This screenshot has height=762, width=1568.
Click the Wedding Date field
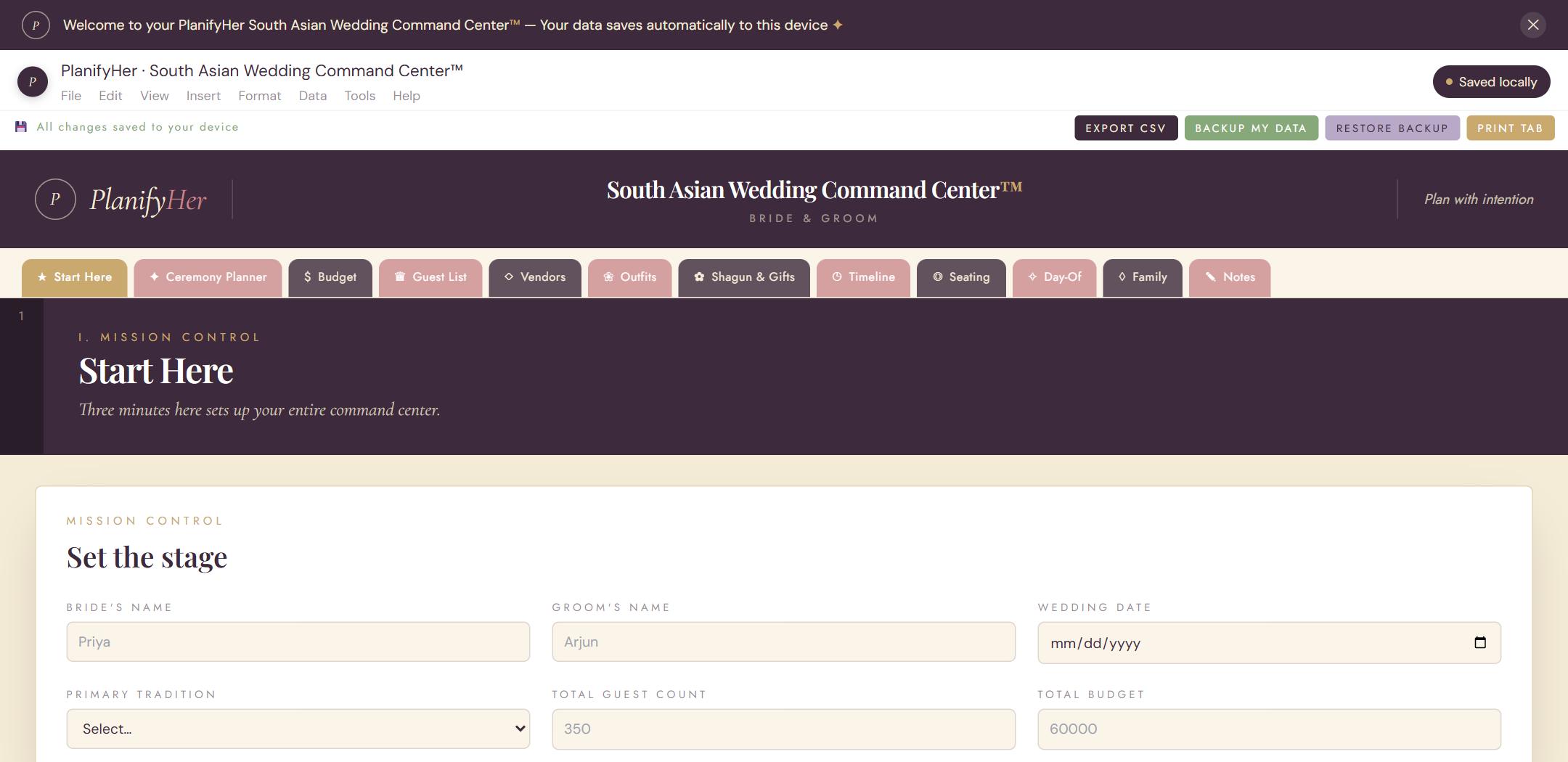[1269, 642]
